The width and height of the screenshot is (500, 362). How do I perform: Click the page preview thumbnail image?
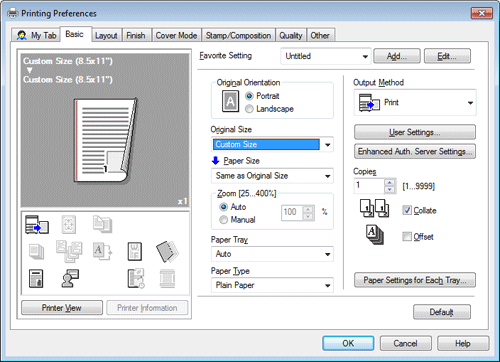pyautogui.click(x=105, y=141)
